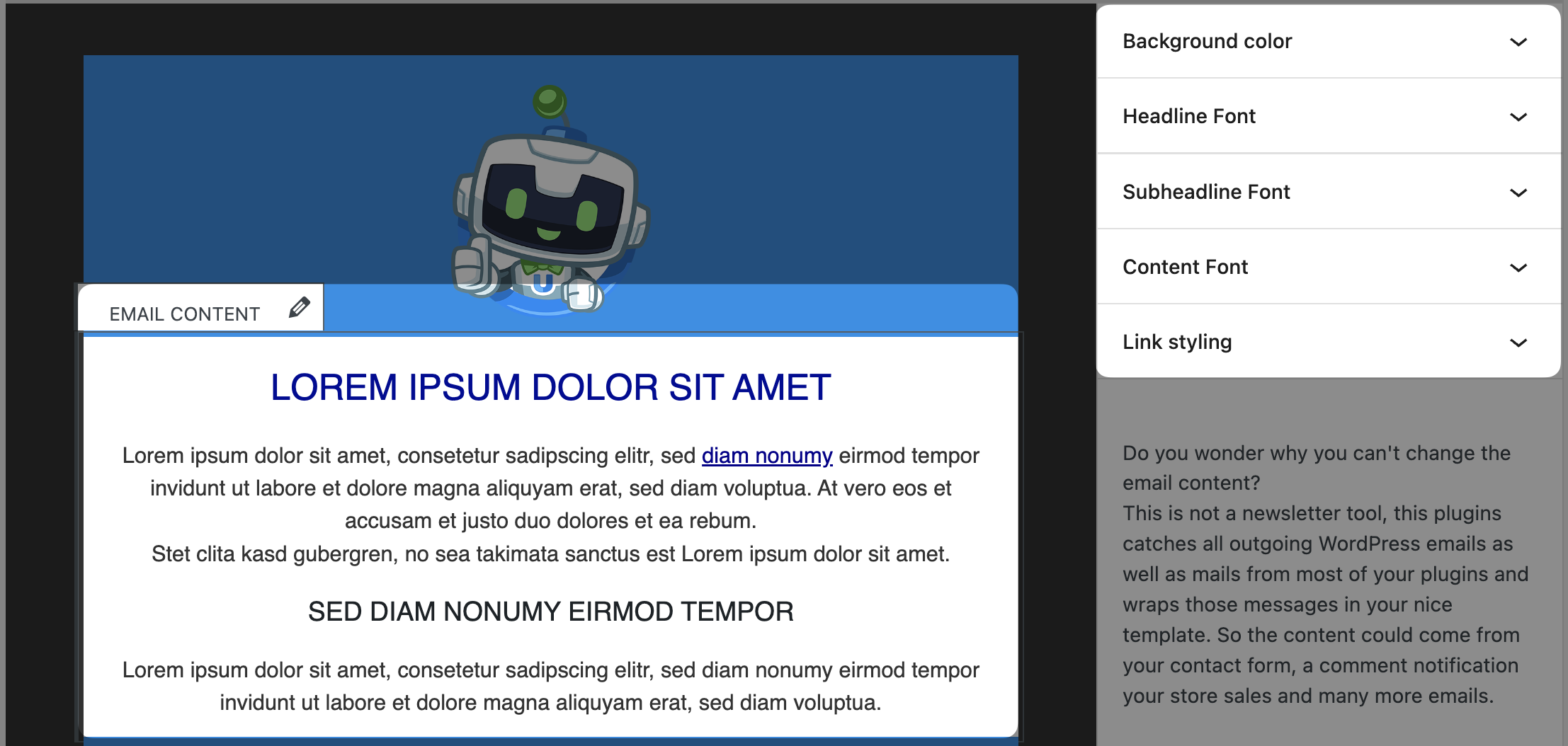Screen dimensions: 1568x746
Task: Click the Background color chevron arrow
Action: (1518, 42)
